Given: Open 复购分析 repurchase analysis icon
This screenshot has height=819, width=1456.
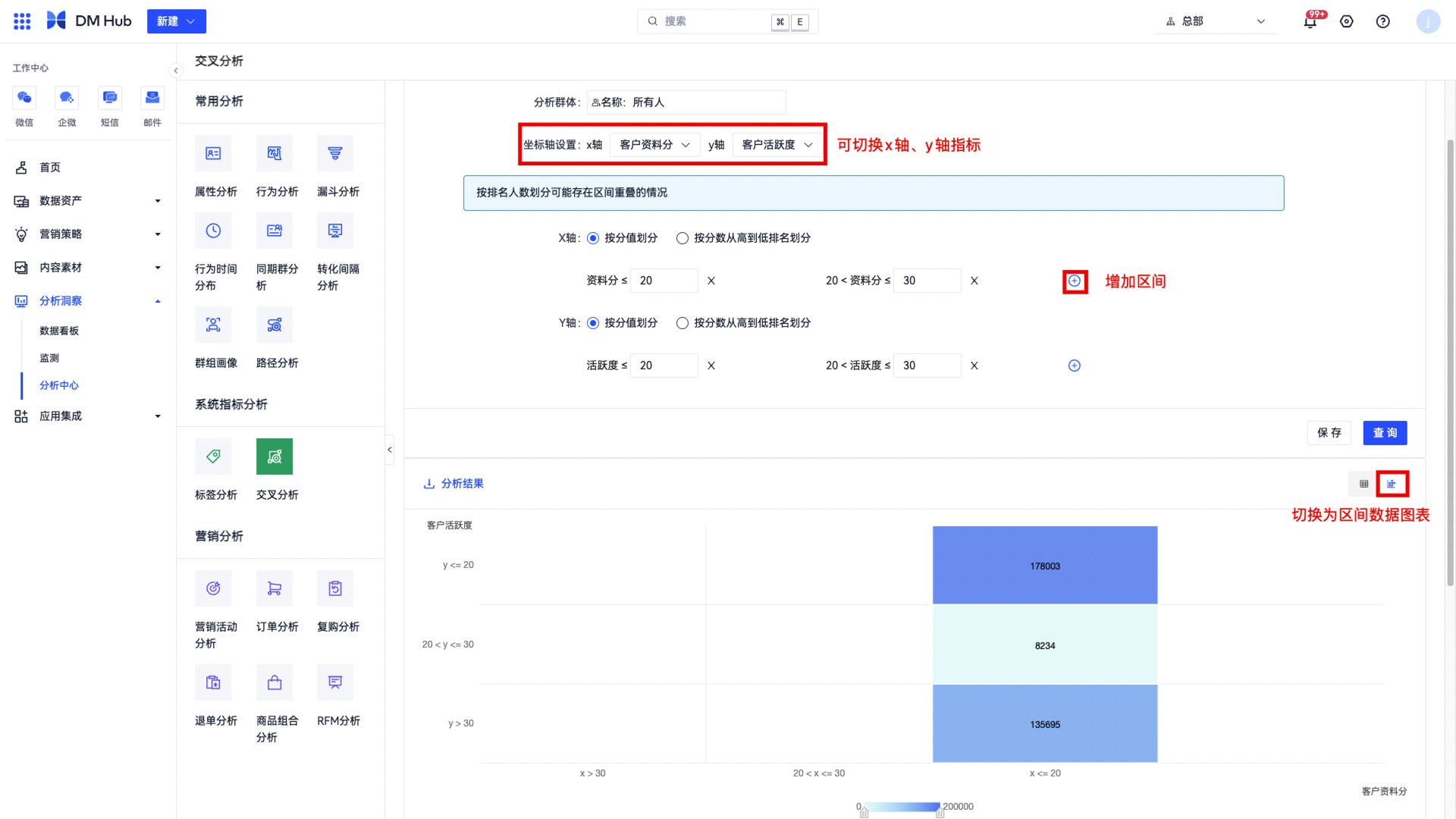Looking at the screenshot, I should [335, 588].
